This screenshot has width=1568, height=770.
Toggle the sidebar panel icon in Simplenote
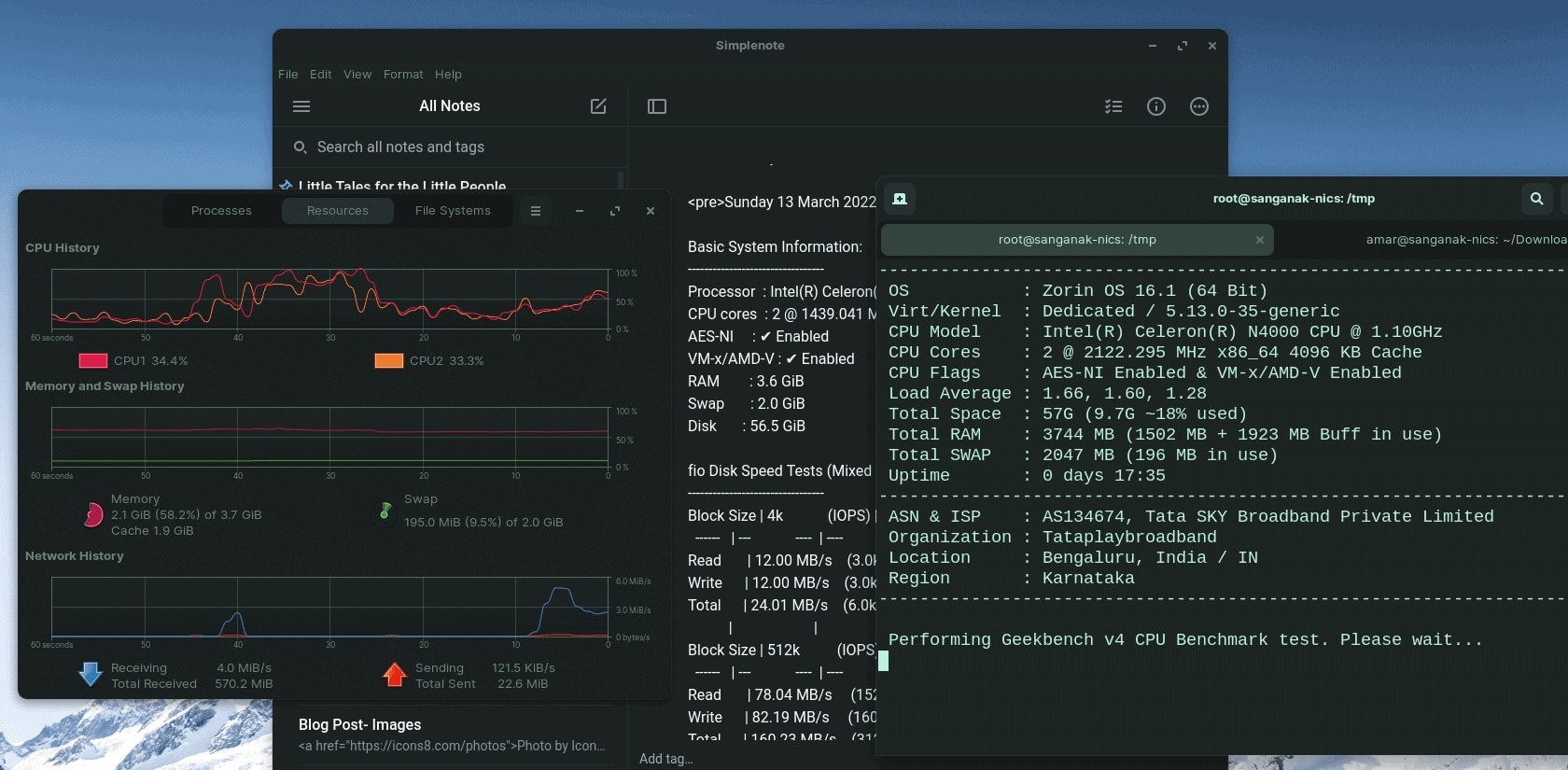pyautogui.click(x=657, y=106)
